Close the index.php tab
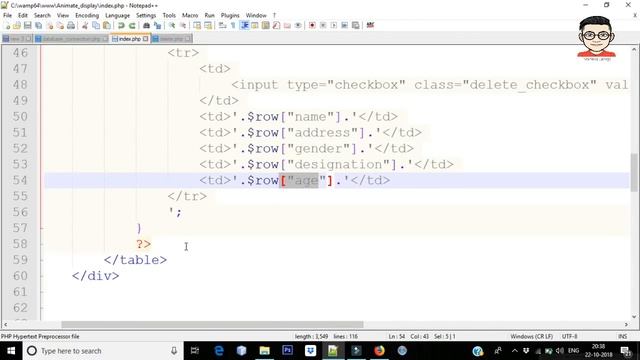The image size is (640, 360). 146,39
